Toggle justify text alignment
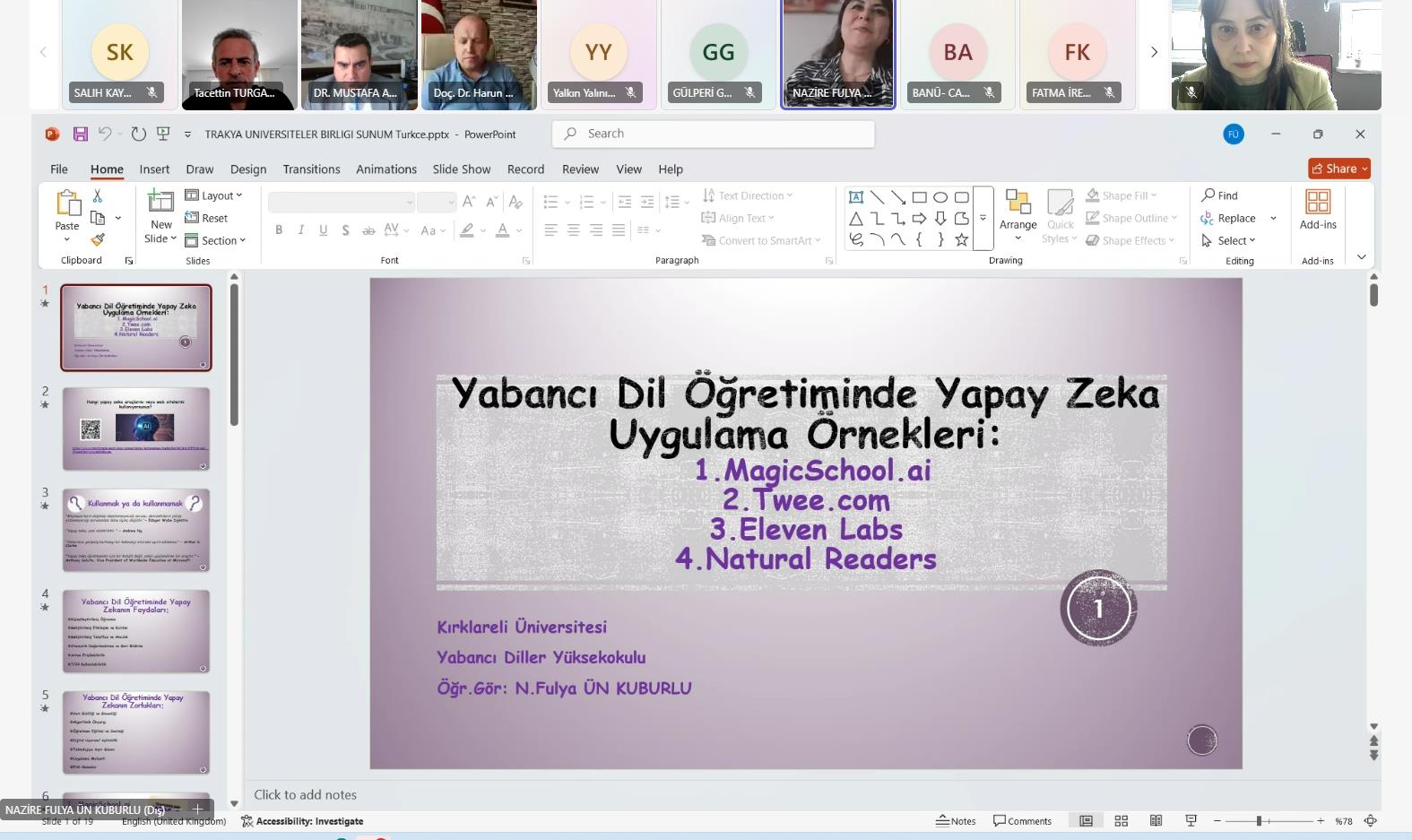This screenshot has height=840, width=1412. 618,230
